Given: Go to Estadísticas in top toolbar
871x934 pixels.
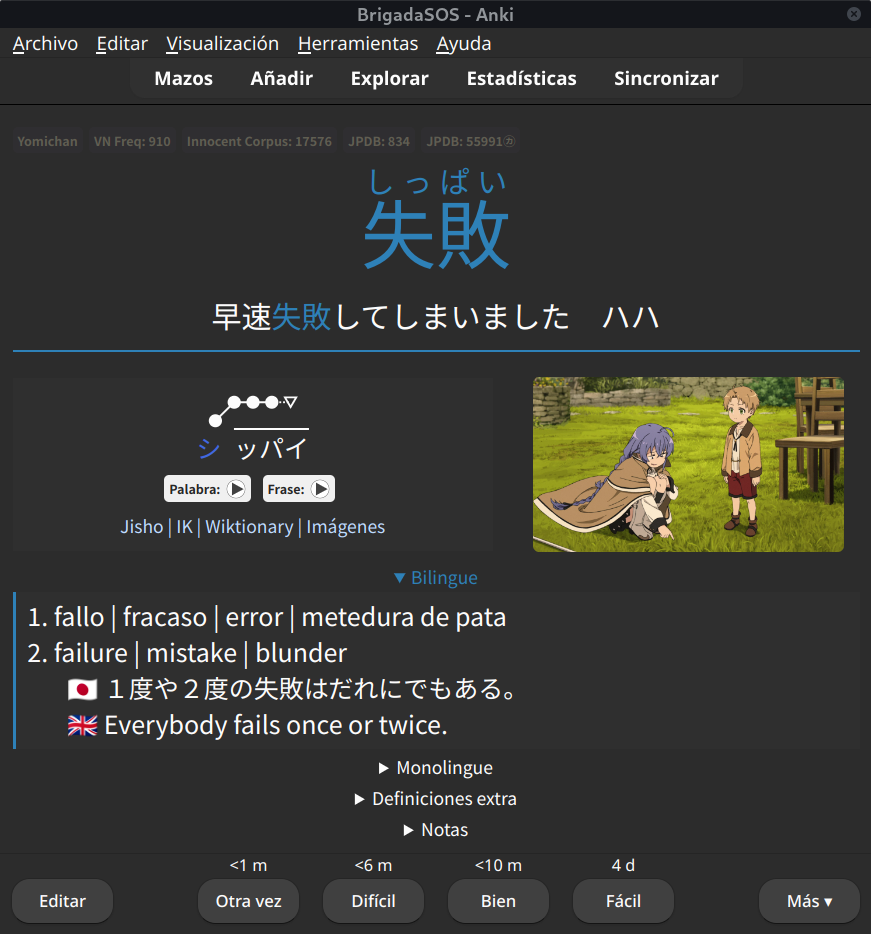Looking at the screenshot, I should click(521, 78).
